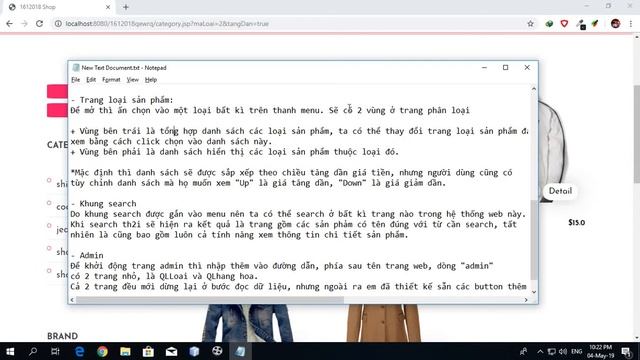Click the BRAND heading on shop page
Screen dimensions: 640x360
pyautogui.click(x=62, y=336)
